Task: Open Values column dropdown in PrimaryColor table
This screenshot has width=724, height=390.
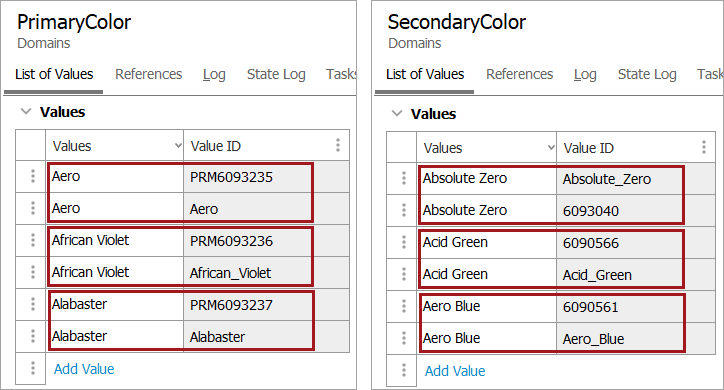Action: [x=178, y=146]
